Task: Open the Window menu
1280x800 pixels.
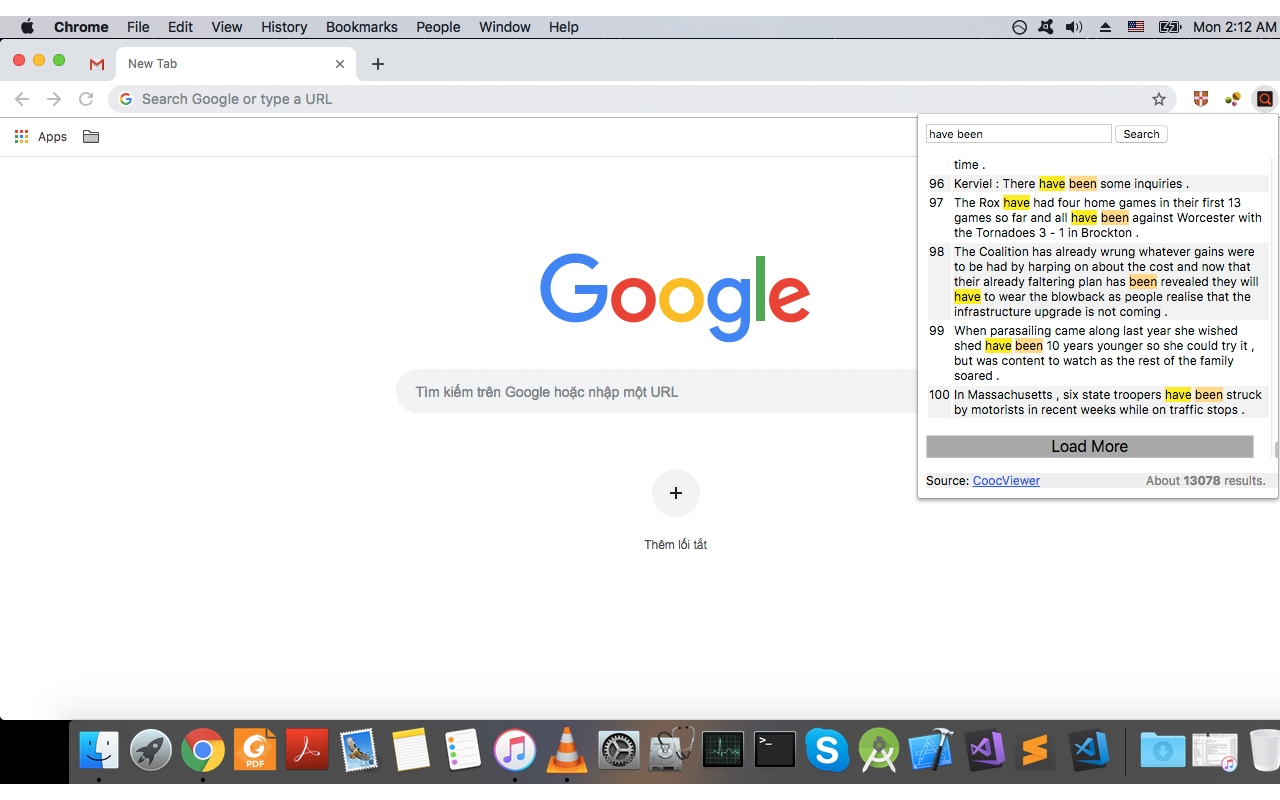Action: (505, 27)
